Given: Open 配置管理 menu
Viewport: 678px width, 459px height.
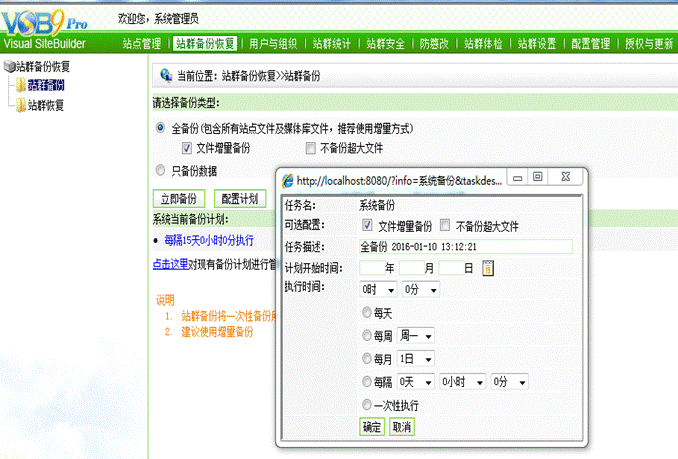Looking at the screenshot, I should coord(590,43).
